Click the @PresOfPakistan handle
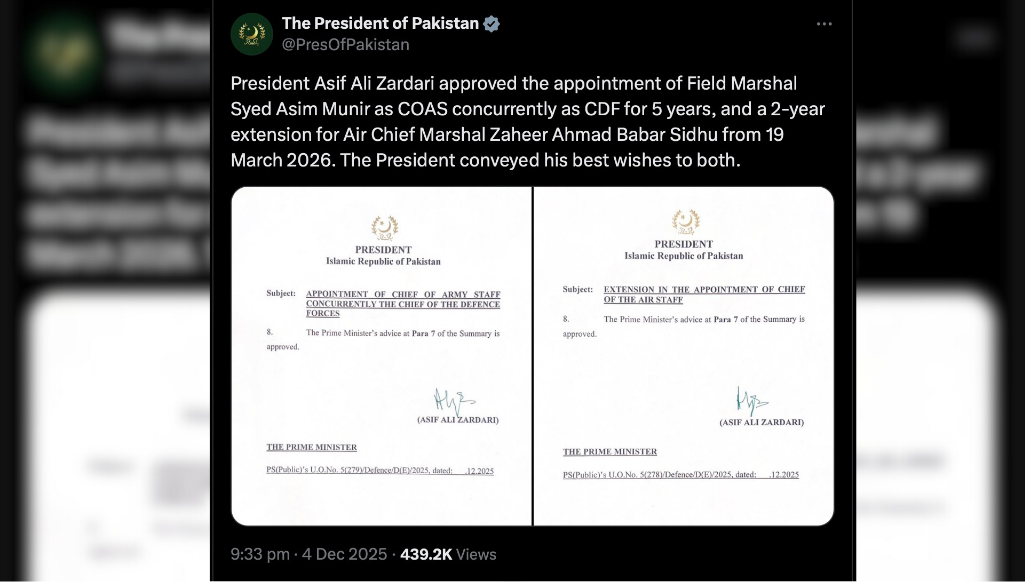Viewport: 1025px width, 582px height. coord(345,45)
